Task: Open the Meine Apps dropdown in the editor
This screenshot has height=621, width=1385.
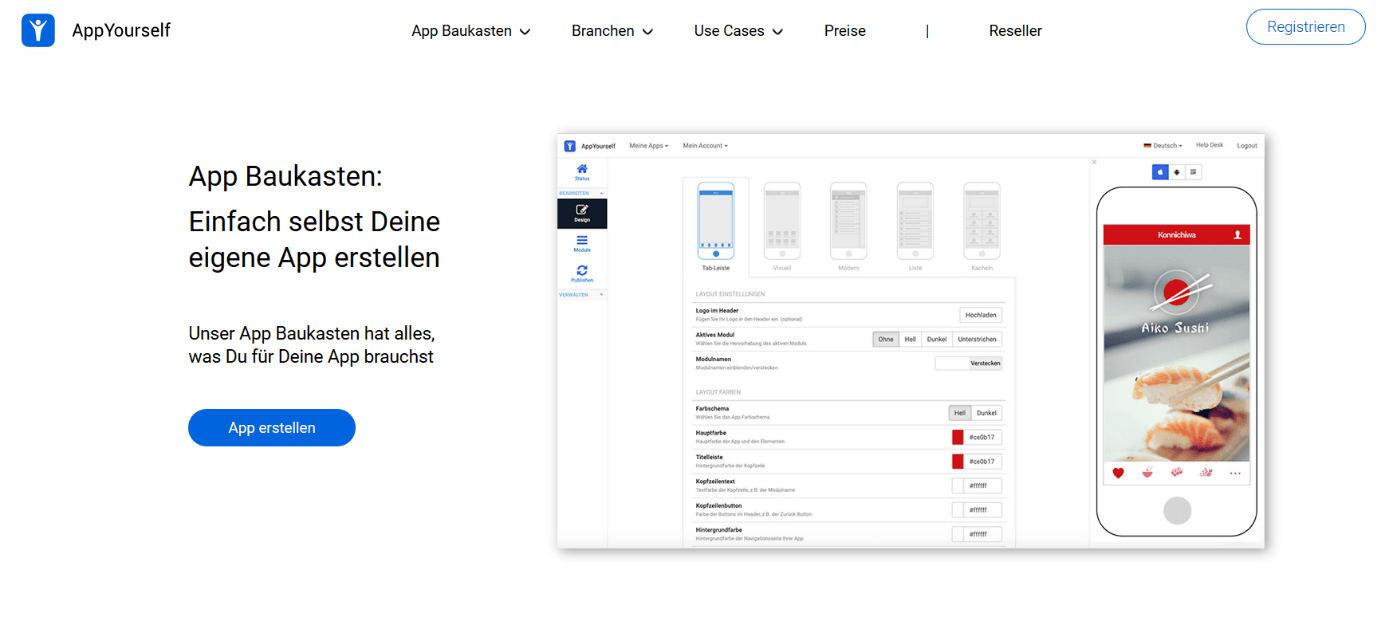Action: pyautogui.click(x=649, y=146)
